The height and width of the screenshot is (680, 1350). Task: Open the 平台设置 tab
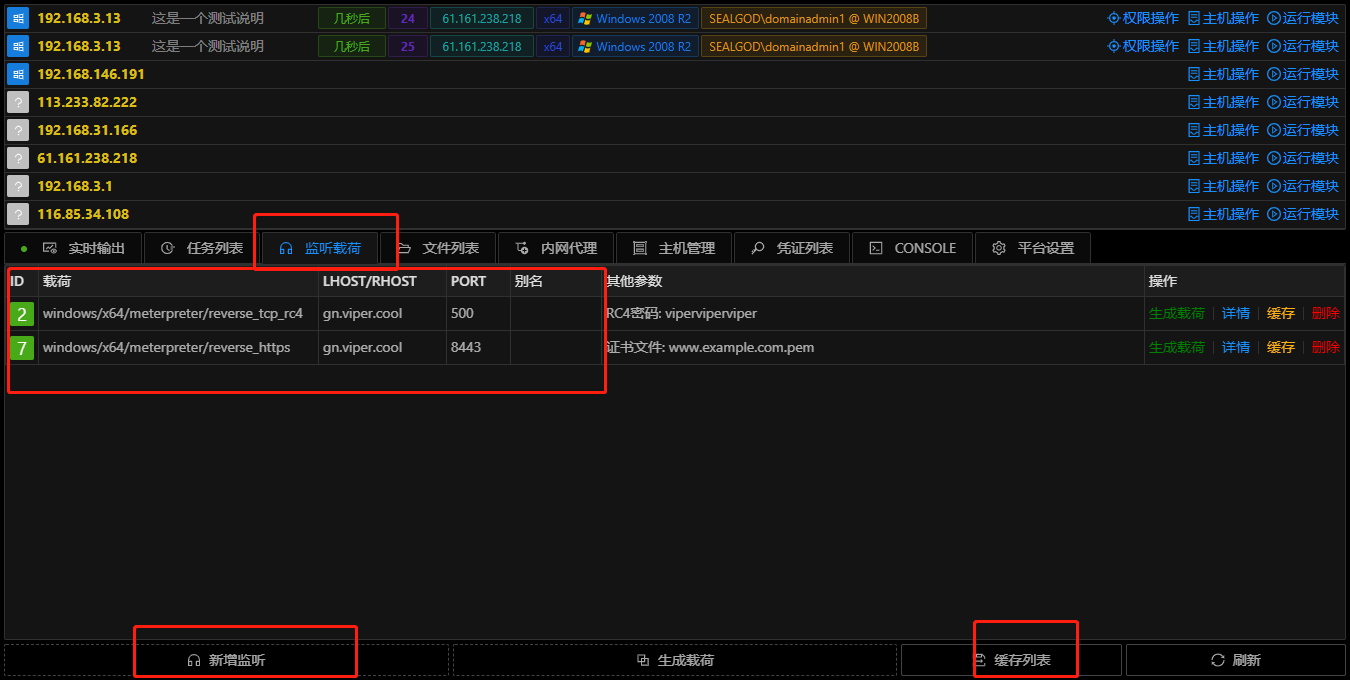[1033, 248]
